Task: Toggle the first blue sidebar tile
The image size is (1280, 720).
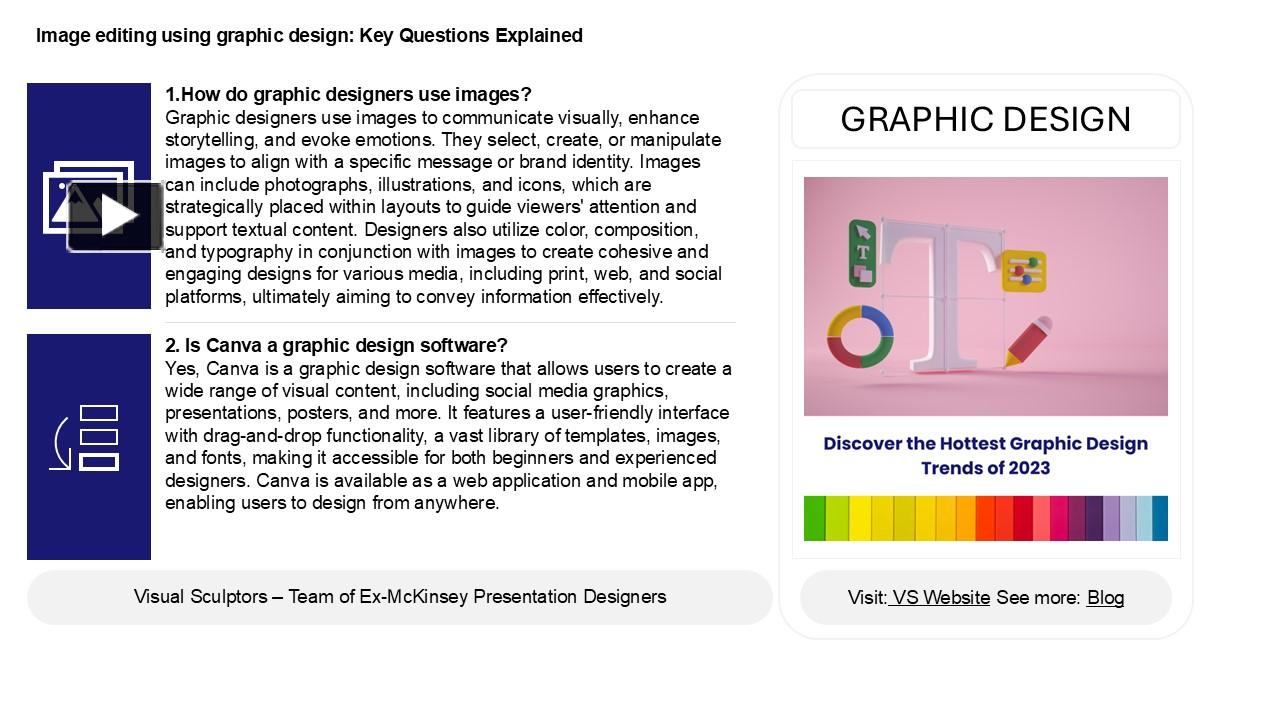Action: point(89,195)
